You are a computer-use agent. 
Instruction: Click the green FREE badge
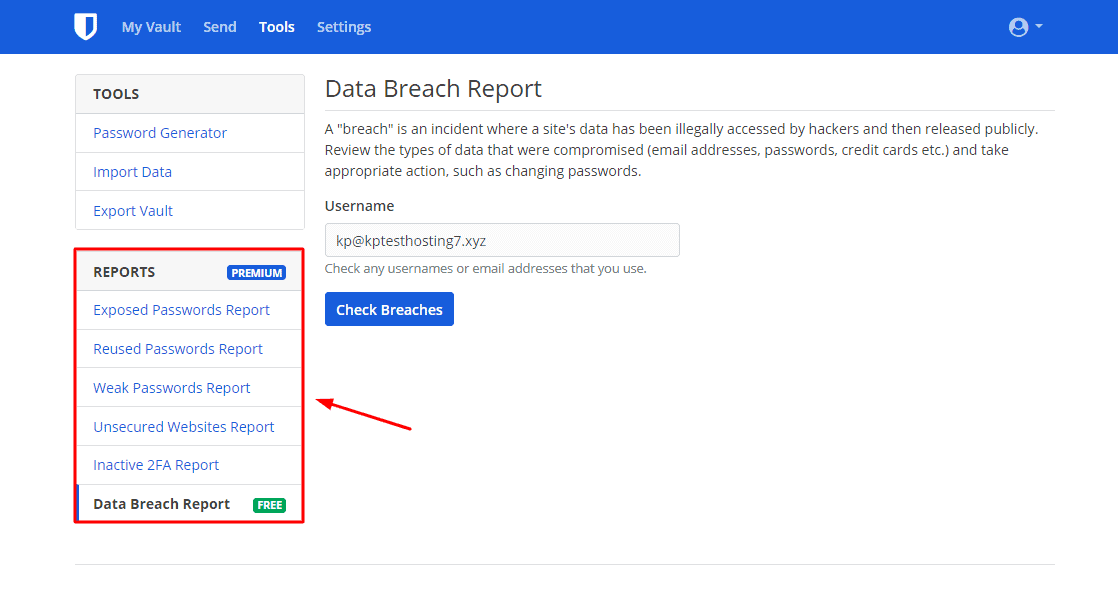(270, 505)
